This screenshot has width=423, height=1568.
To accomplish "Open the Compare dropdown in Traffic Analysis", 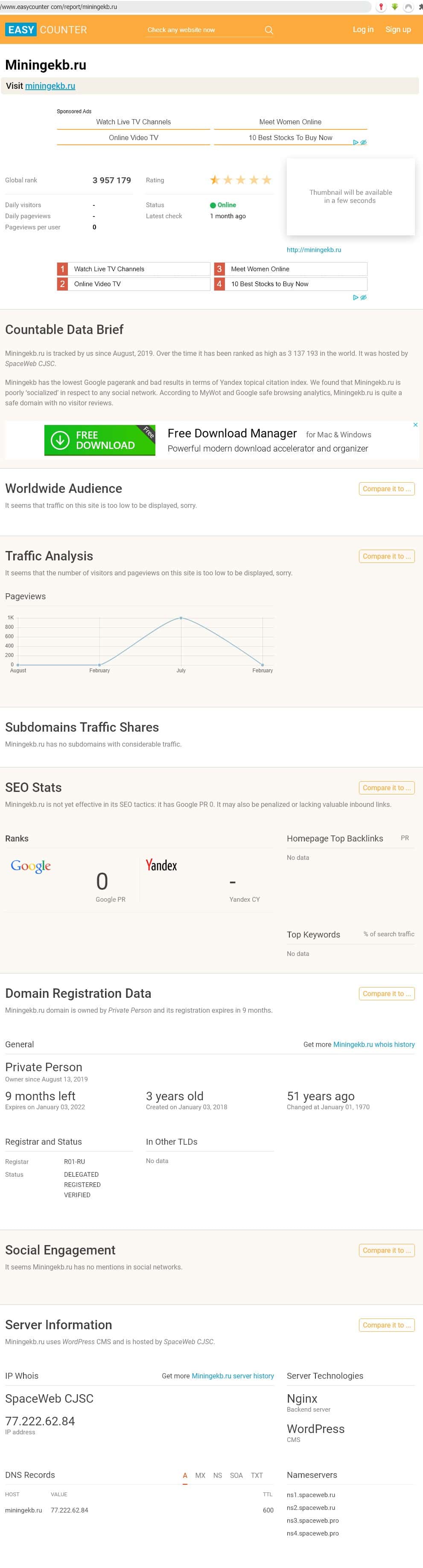I will point(386,557).
